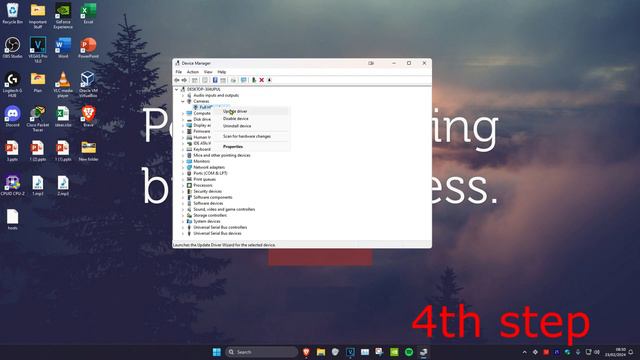
Task: Expand the Monitors category
Action: pos(183,161)
